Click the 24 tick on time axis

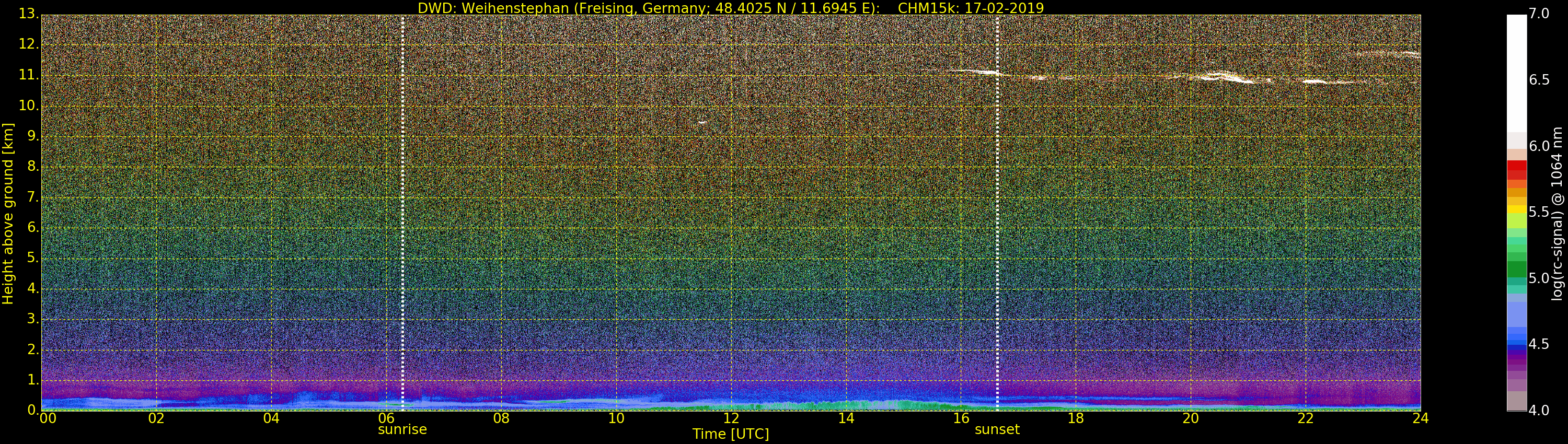1420,418
